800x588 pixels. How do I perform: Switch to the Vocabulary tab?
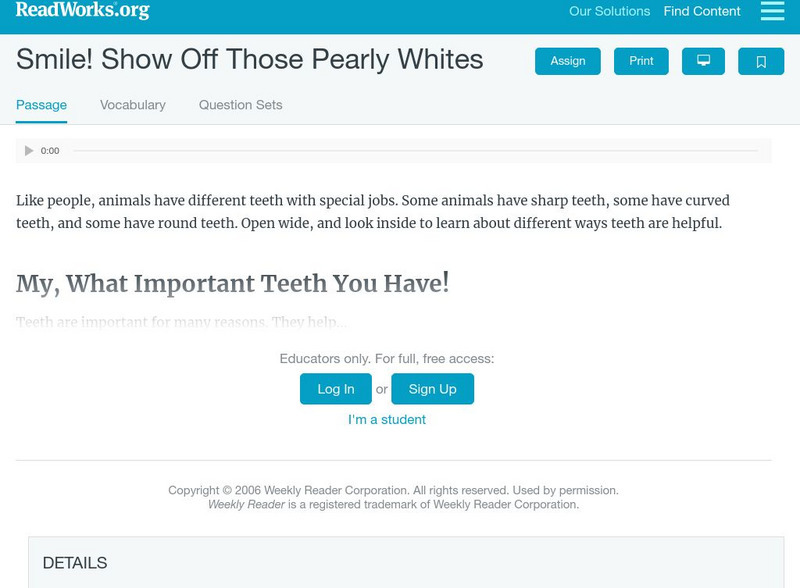coord(133,105)
